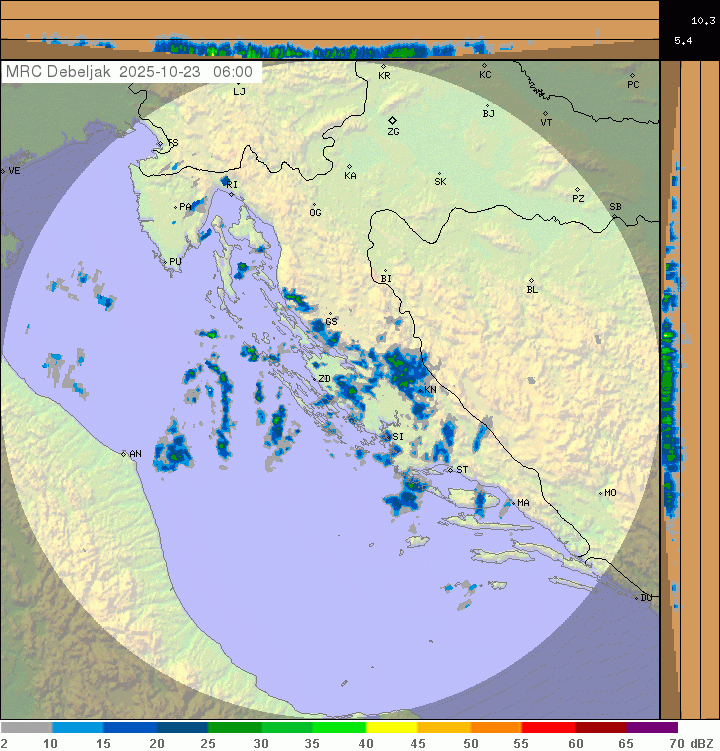
Task: Select the BL city marker
Action: (x=531, y=281)
